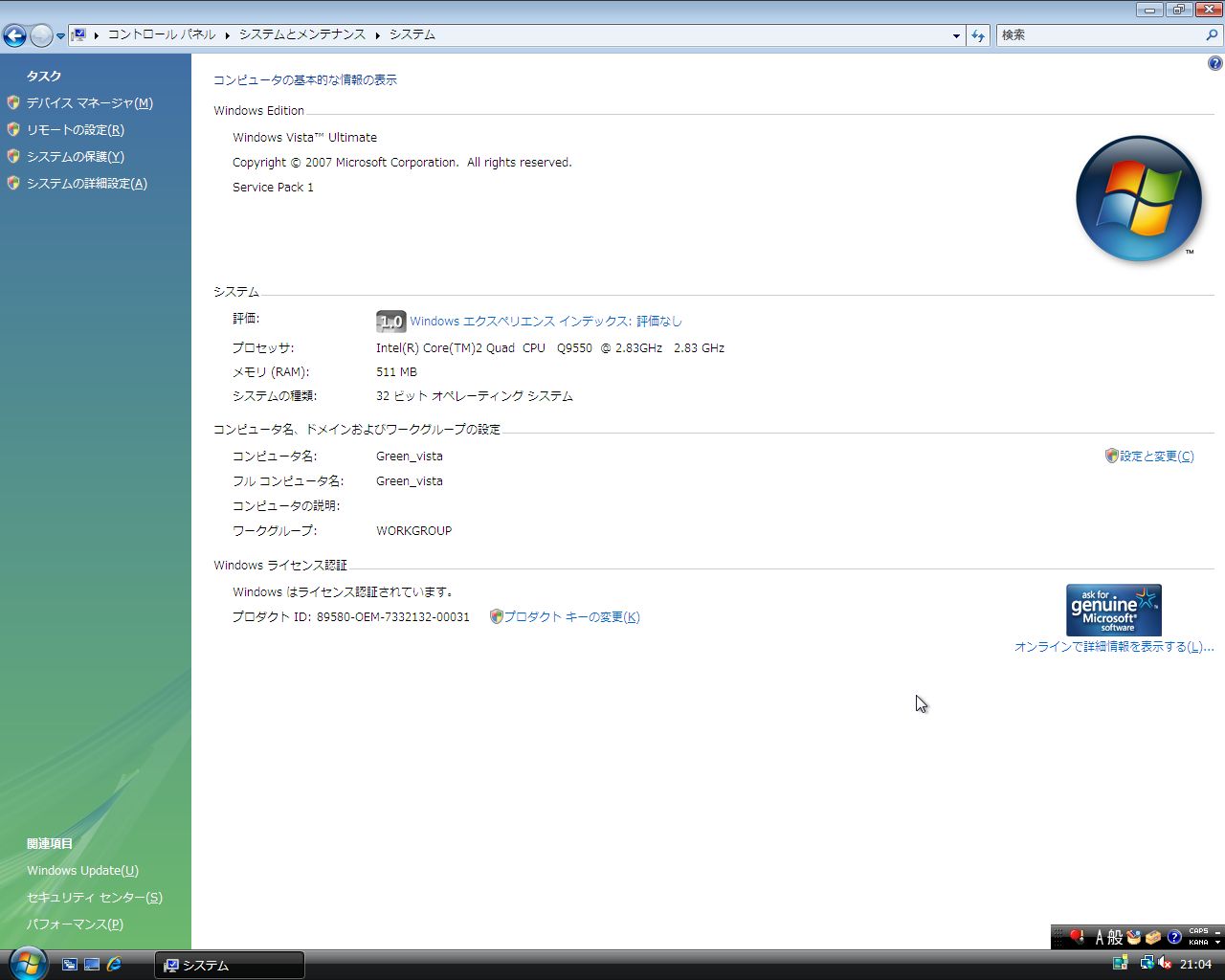Click the コンピュータの基本的な情報の表示 heading
Viewport: 1225px width, 980px height.
[x=305, y=80]
